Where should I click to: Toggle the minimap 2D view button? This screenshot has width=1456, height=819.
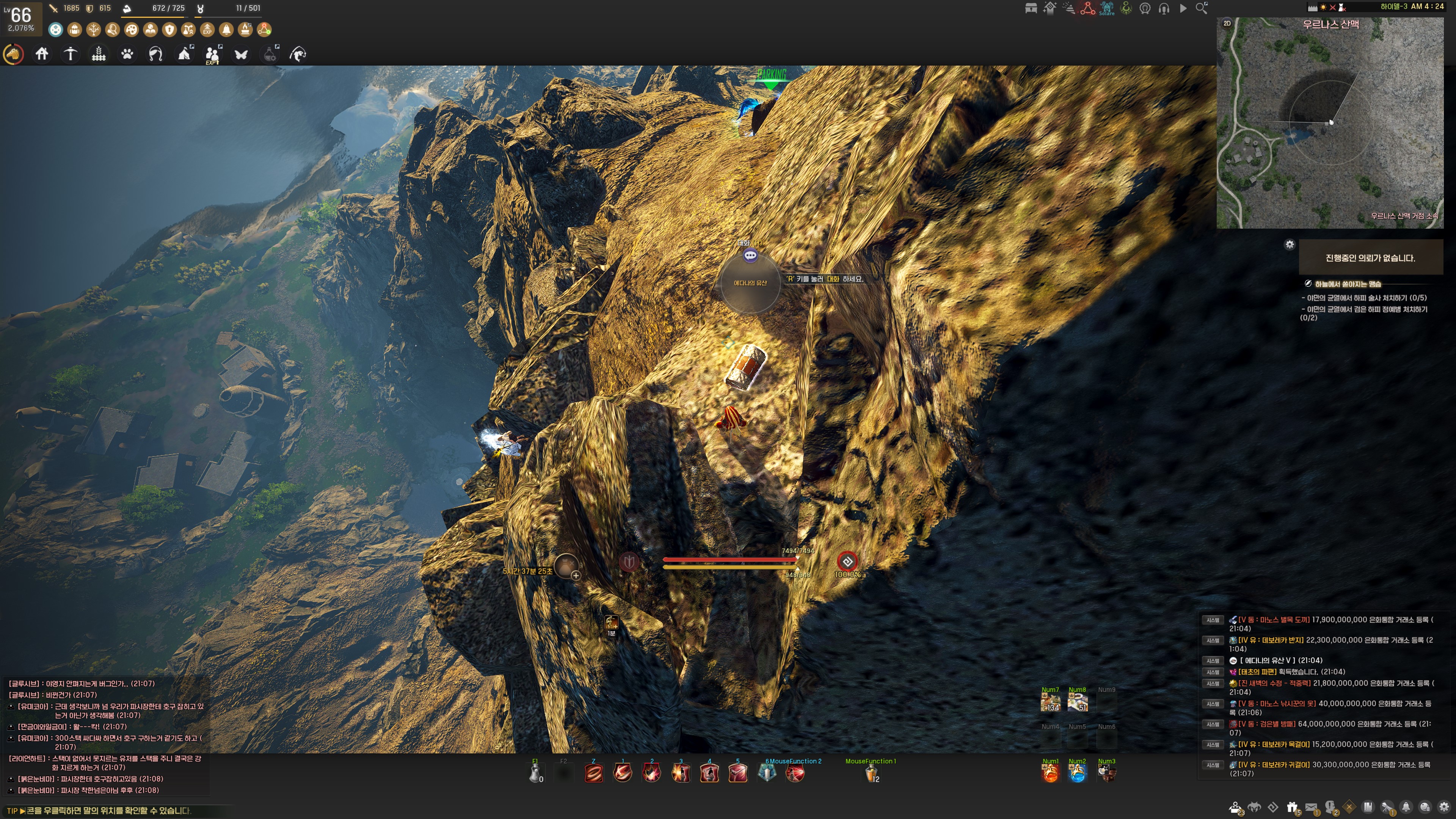[1227, 23]
